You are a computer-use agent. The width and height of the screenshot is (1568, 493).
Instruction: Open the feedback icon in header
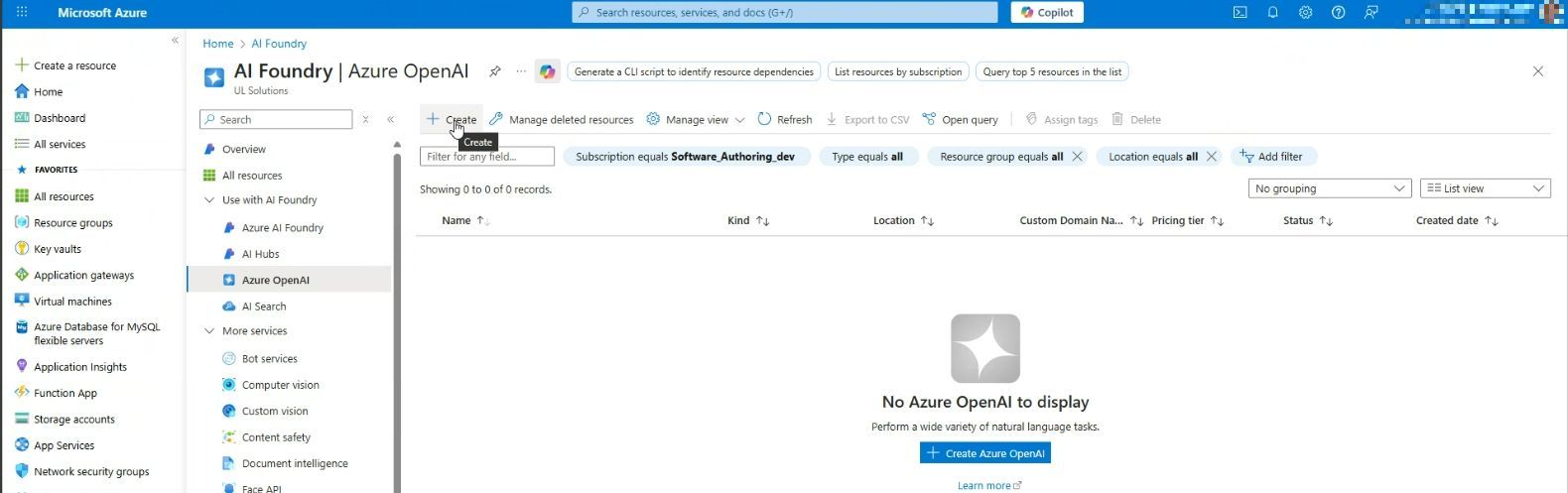(1371, 13)
